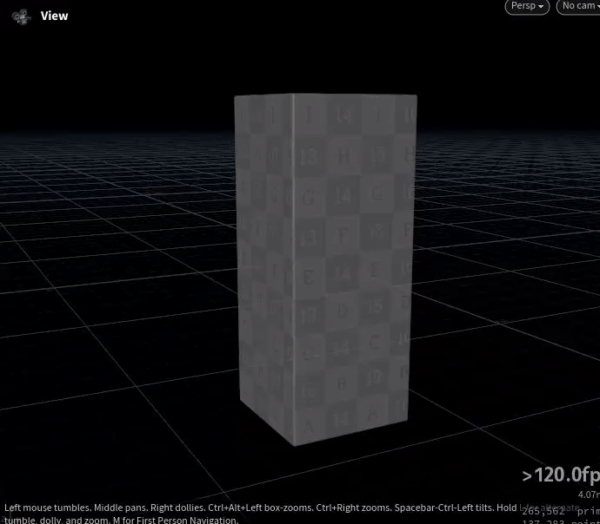Click the View label in viewport header
Viewport: 600px width, 524px height.
click(54, 16)
